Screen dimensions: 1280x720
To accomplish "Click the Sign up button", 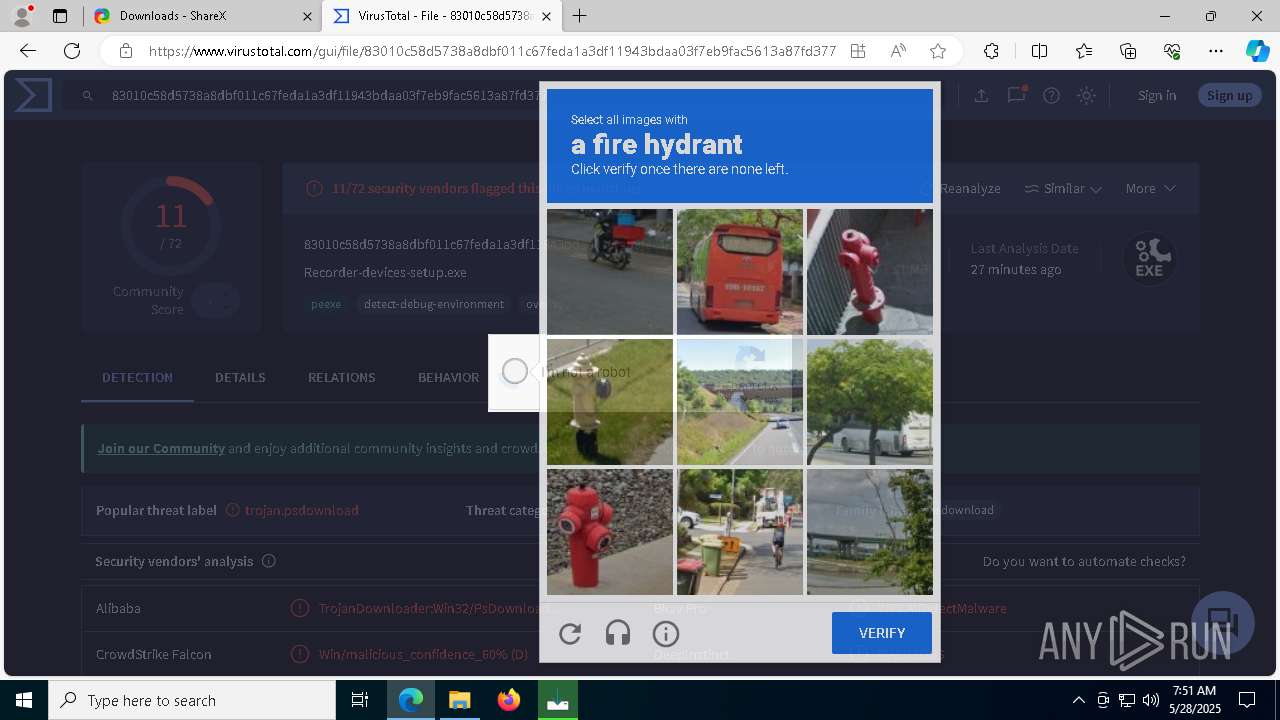I will [1229, 95].
